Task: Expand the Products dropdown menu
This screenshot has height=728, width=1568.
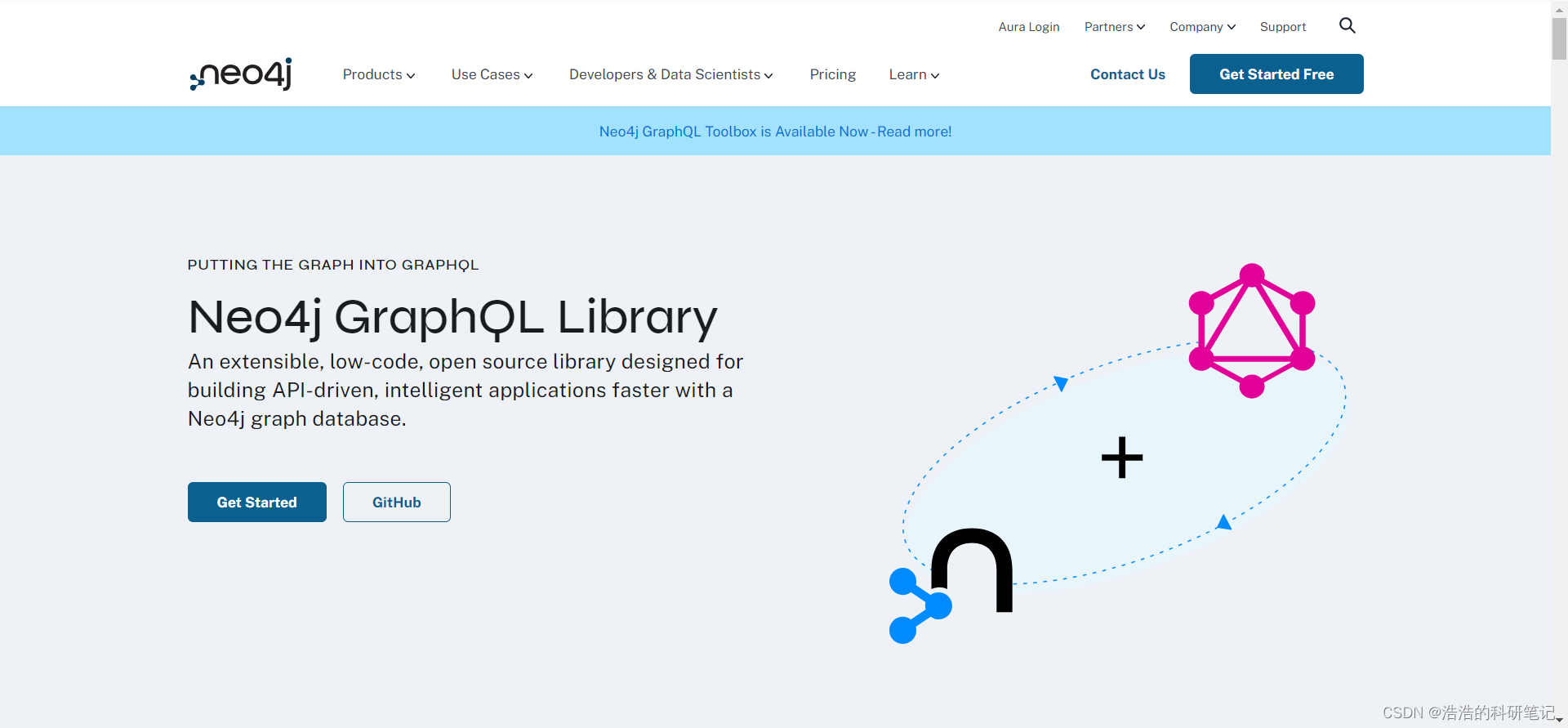Action: pyautogui.click(x=379, y=74)
